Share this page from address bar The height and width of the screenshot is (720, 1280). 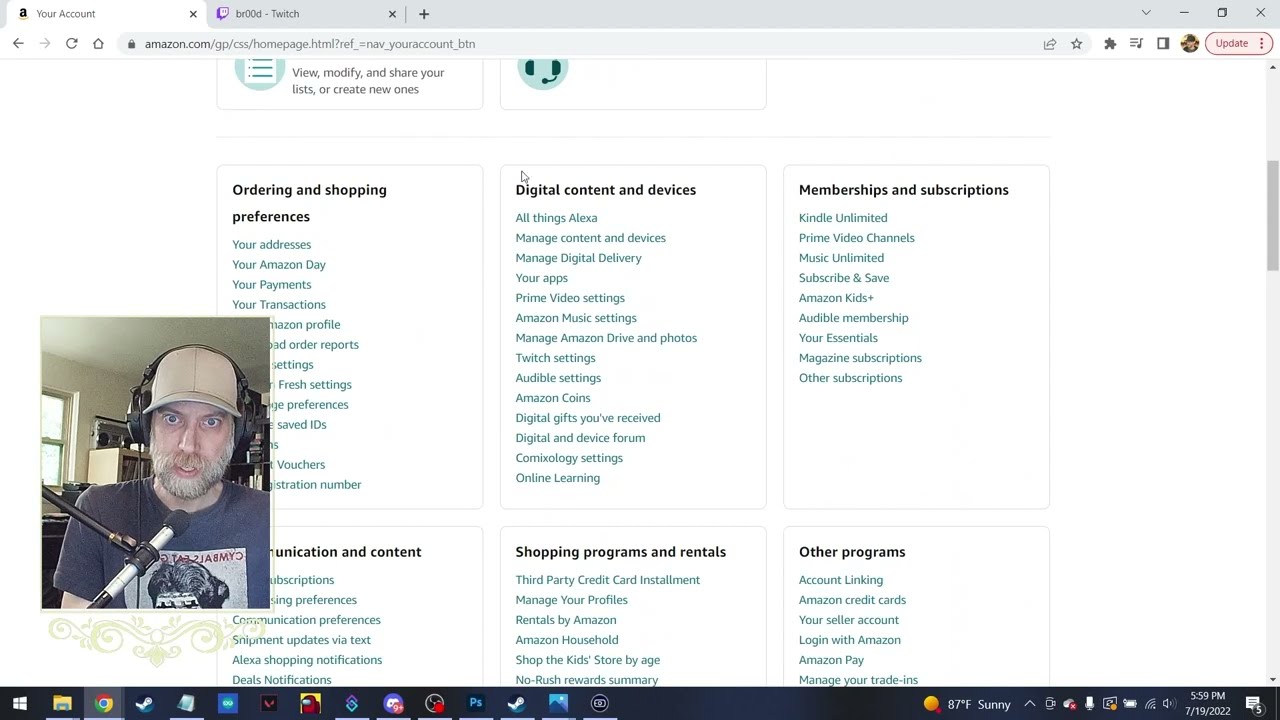[1050, 44]
